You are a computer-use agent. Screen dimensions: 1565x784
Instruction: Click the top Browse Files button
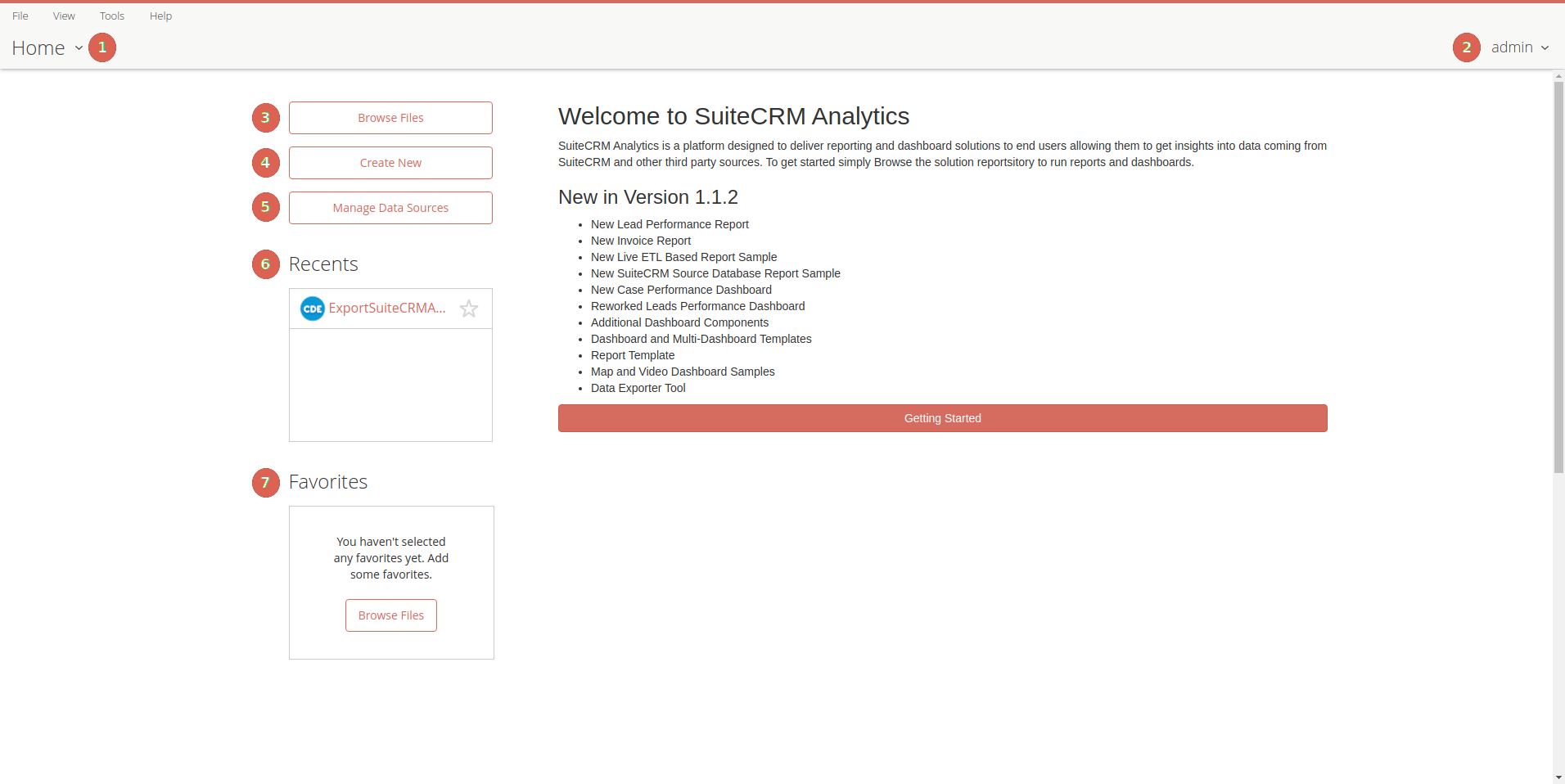point(390,118)
